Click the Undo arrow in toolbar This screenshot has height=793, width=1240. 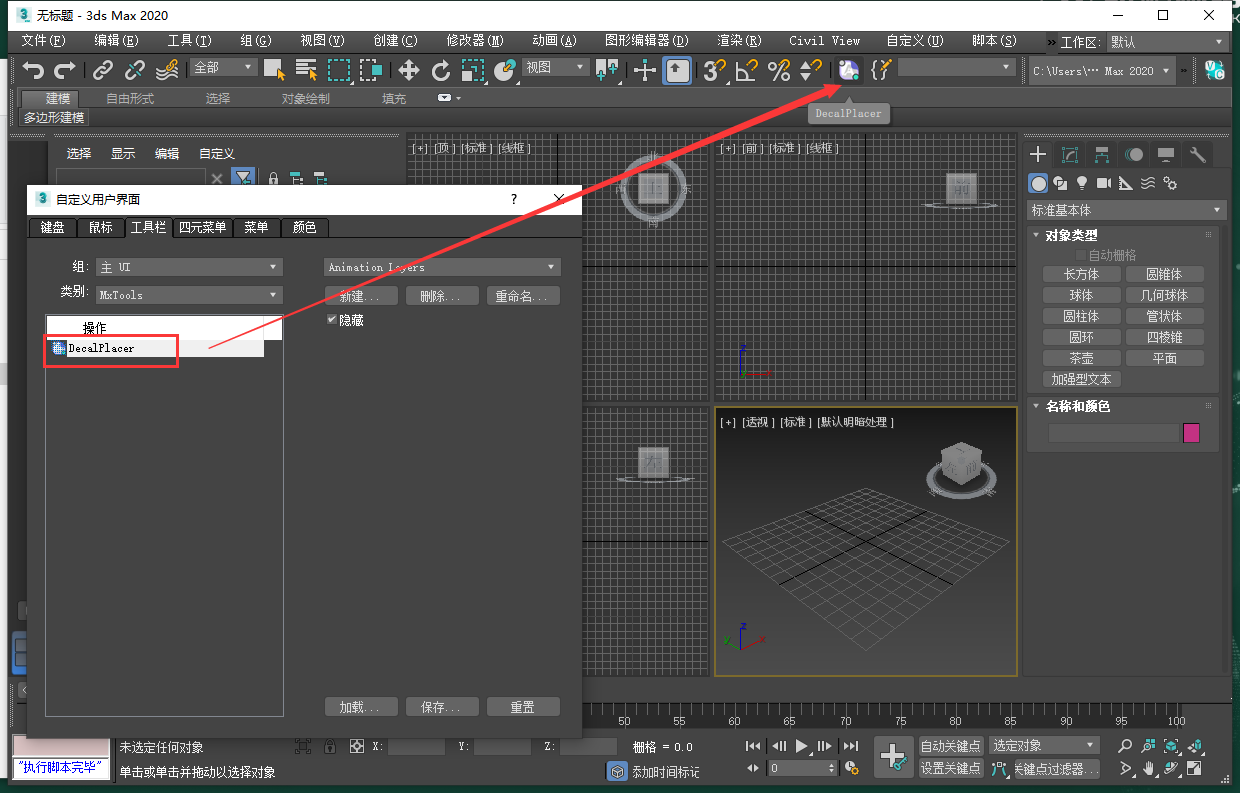tap(34, 70)
